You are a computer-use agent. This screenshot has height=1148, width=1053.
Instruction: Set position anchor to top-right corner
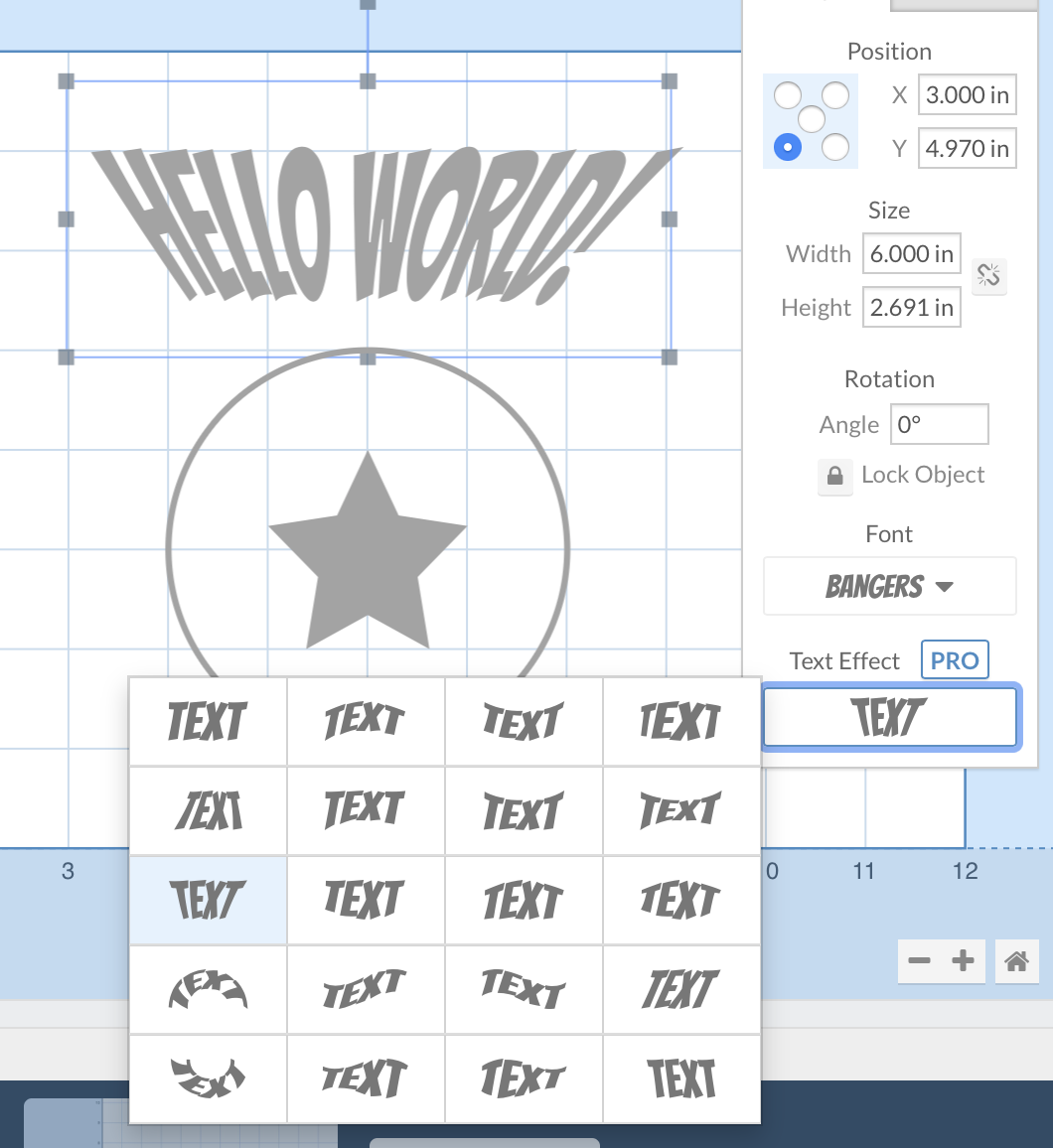[x=835, y=95]
